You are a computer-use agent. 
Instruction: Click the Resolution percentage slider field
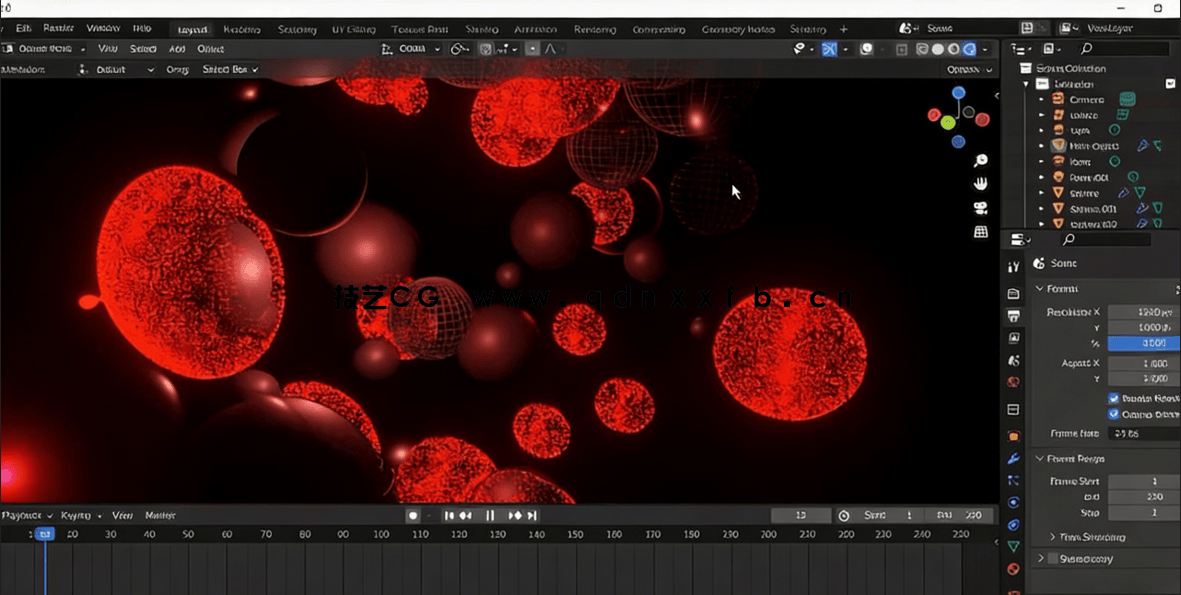(x=1143, y=343)
